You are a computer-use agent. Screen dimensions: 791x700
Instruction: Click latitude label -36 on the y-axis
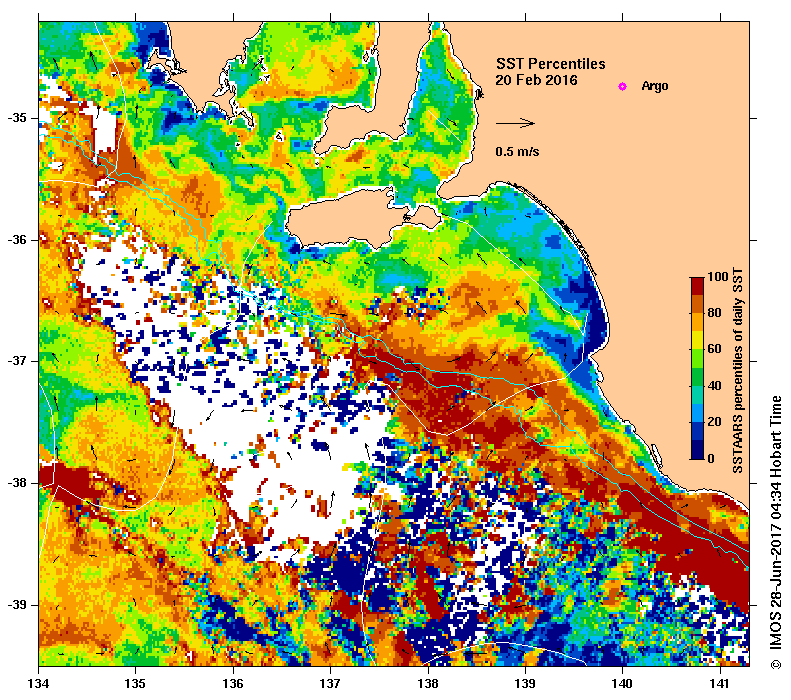(17, 240)
